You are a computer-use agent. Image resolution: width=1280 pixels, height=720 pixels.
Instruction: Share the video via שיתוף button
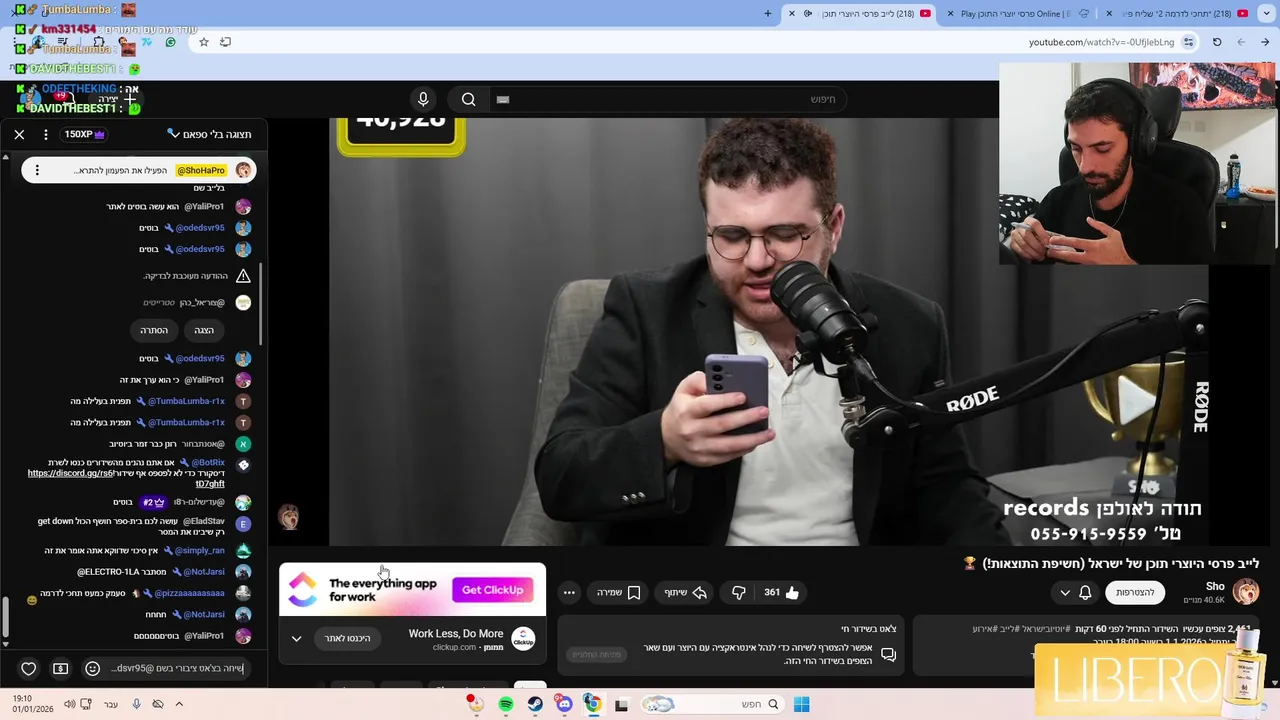(686, 592)
